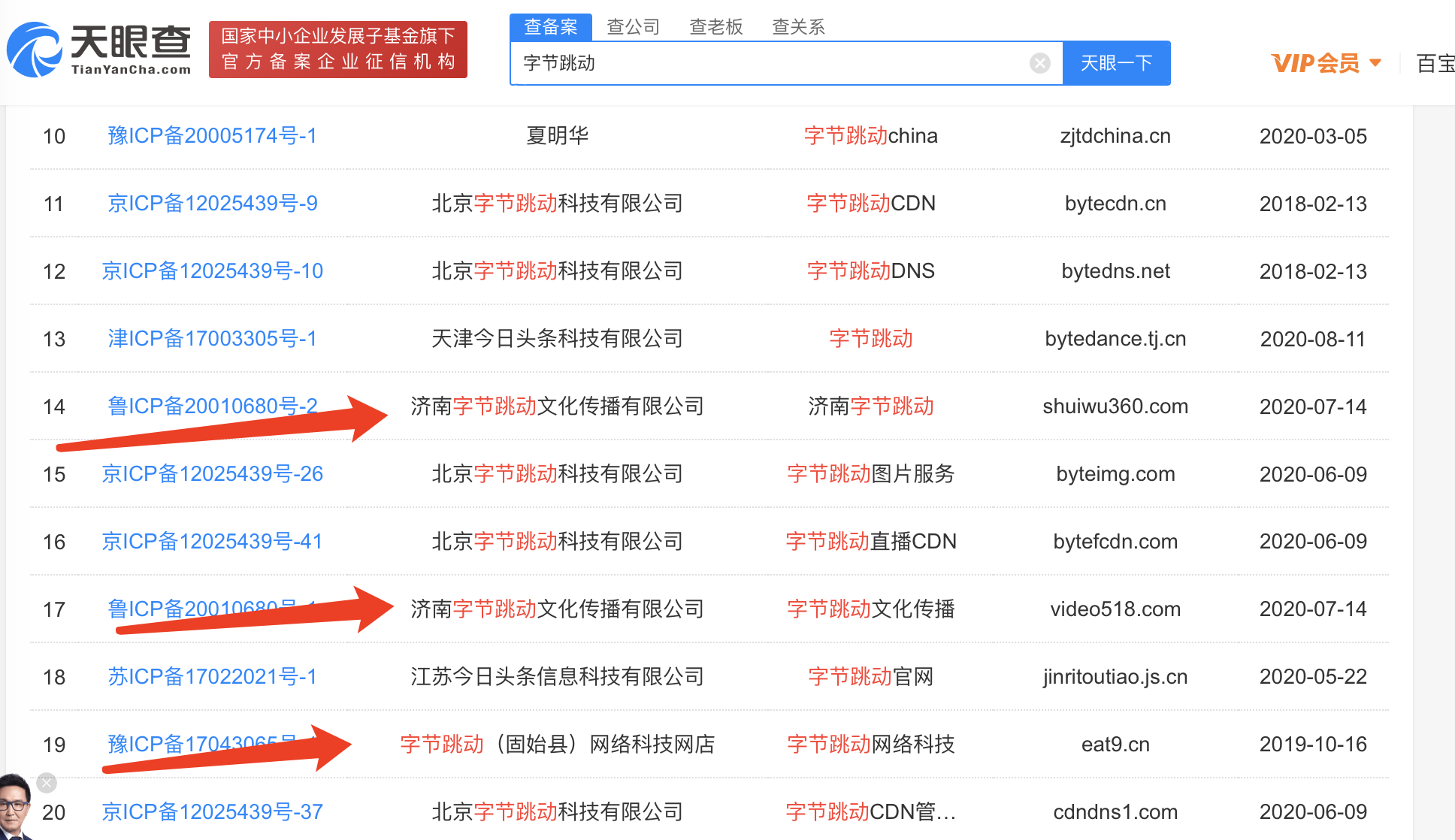The width and height of the screenshot is (1455, 840).
Task: Open link 京ICP备12025439号-26
Action: [212, 474]
